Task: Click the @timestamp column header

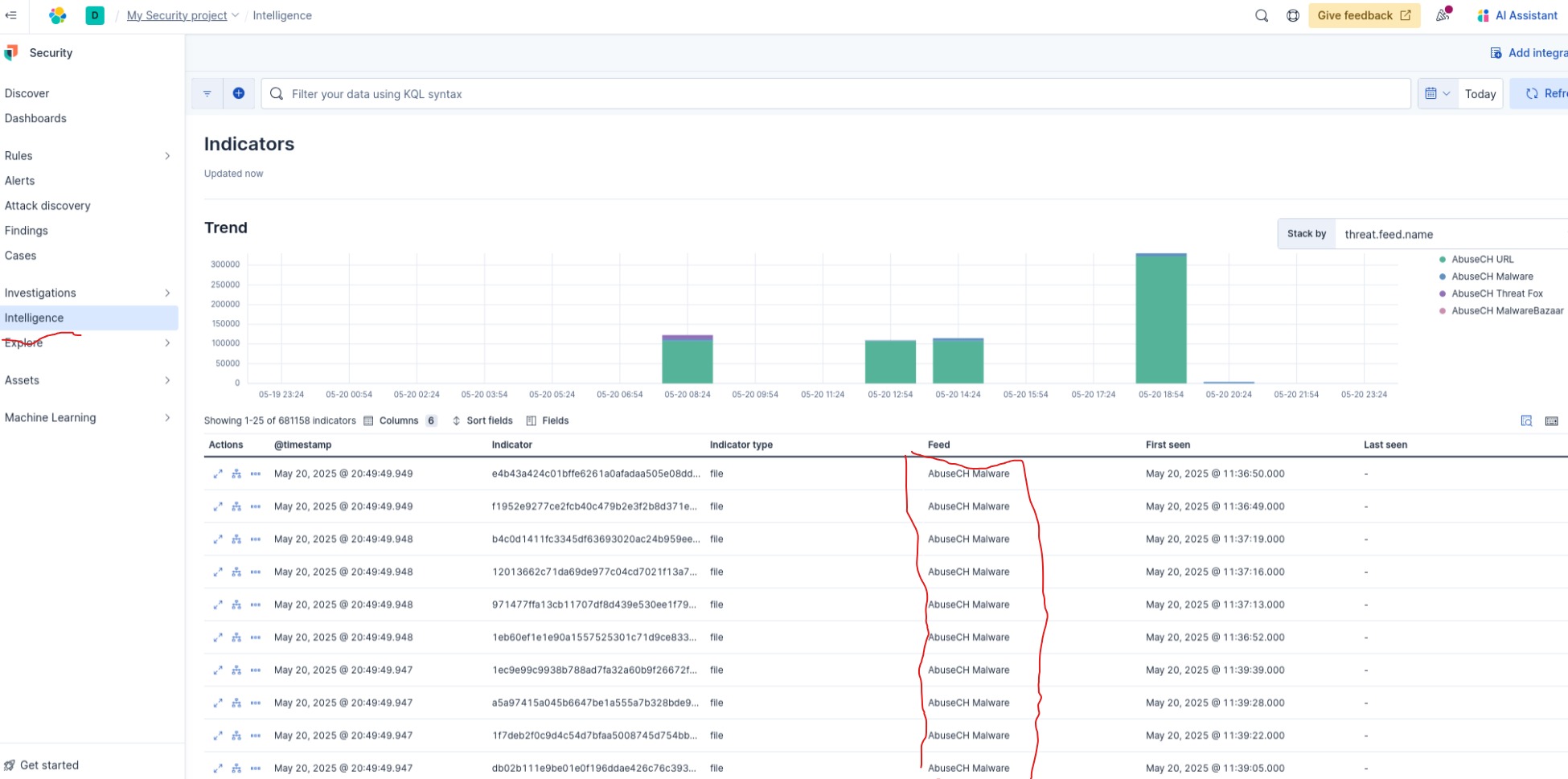Action: [302, 445]
